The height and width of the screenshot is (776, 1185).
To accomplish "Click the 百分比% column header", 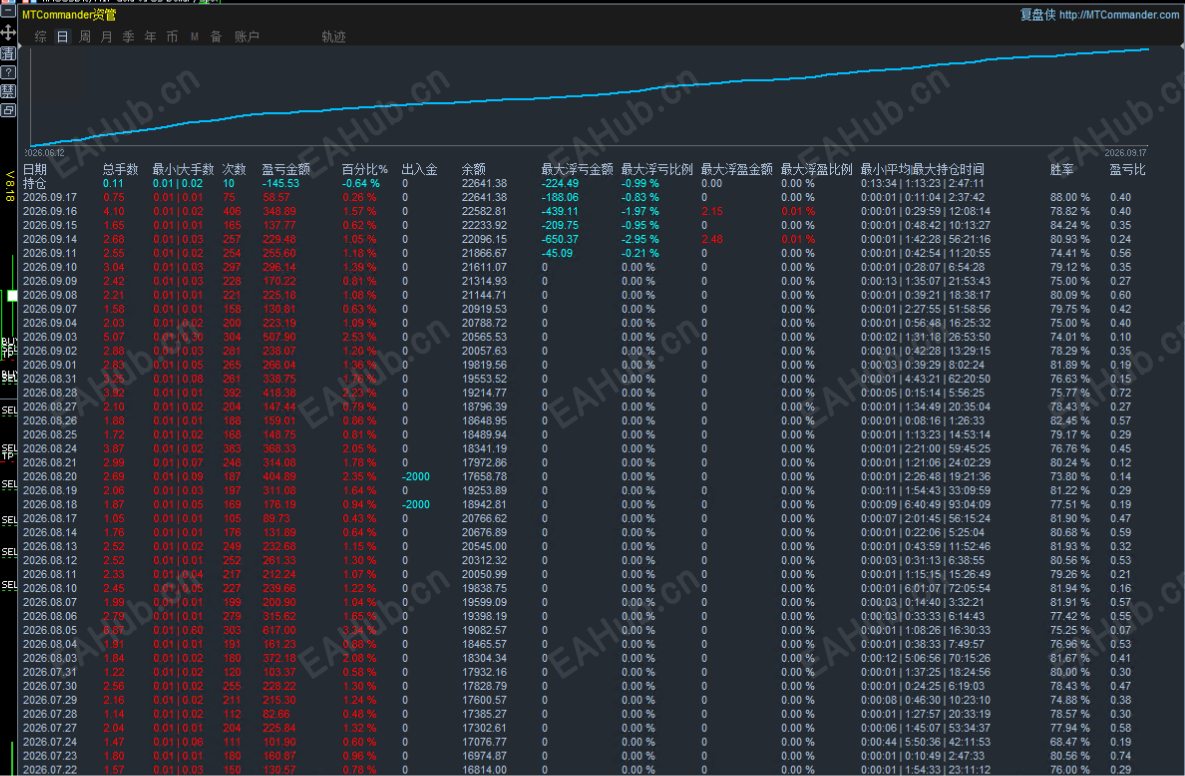I will (364, 169).
